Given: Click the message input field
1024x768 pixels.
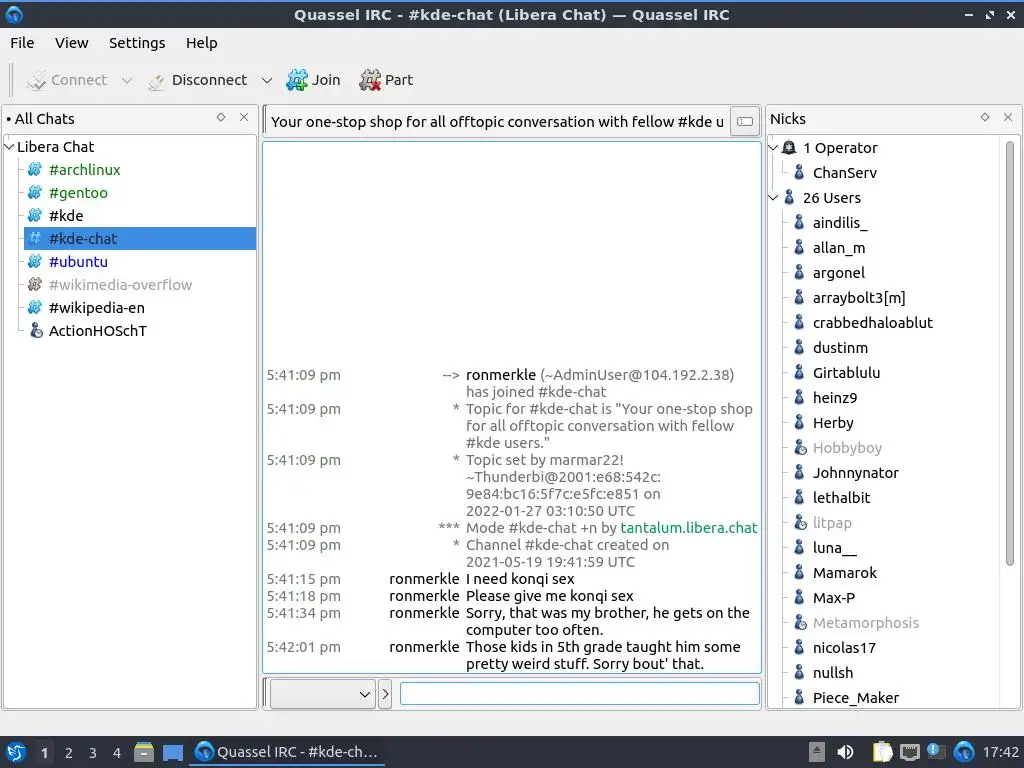Looking at the screenshot, I should tap(579, 694).
